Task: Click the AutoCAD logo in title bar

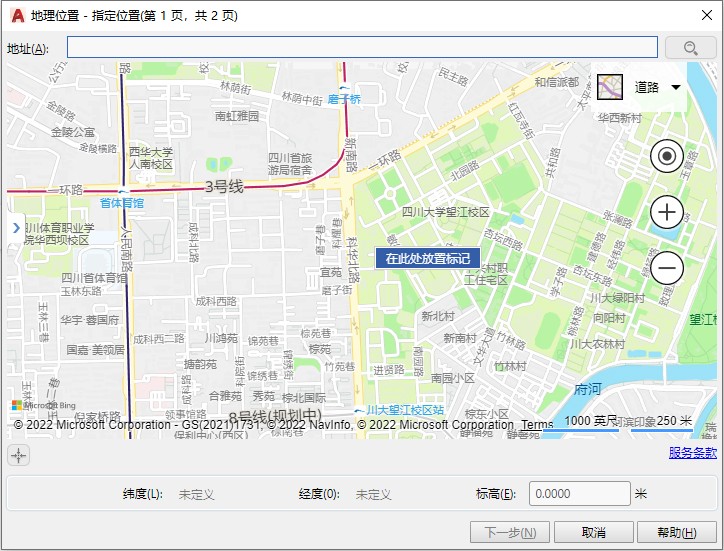Action: [x=18, y=16]
